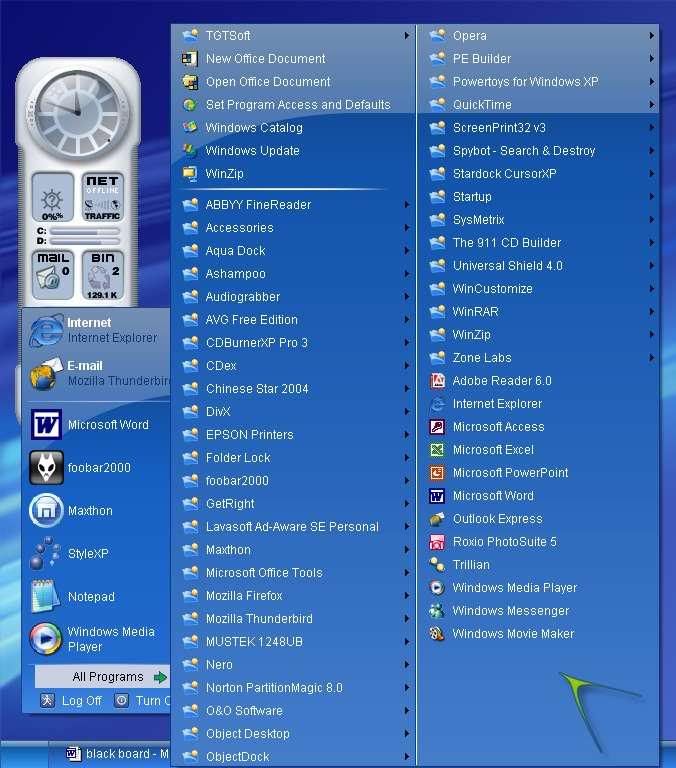Launch foobar2000 alien icon in start menu
Screen dimensions: 676x768
tap(47, 468)
